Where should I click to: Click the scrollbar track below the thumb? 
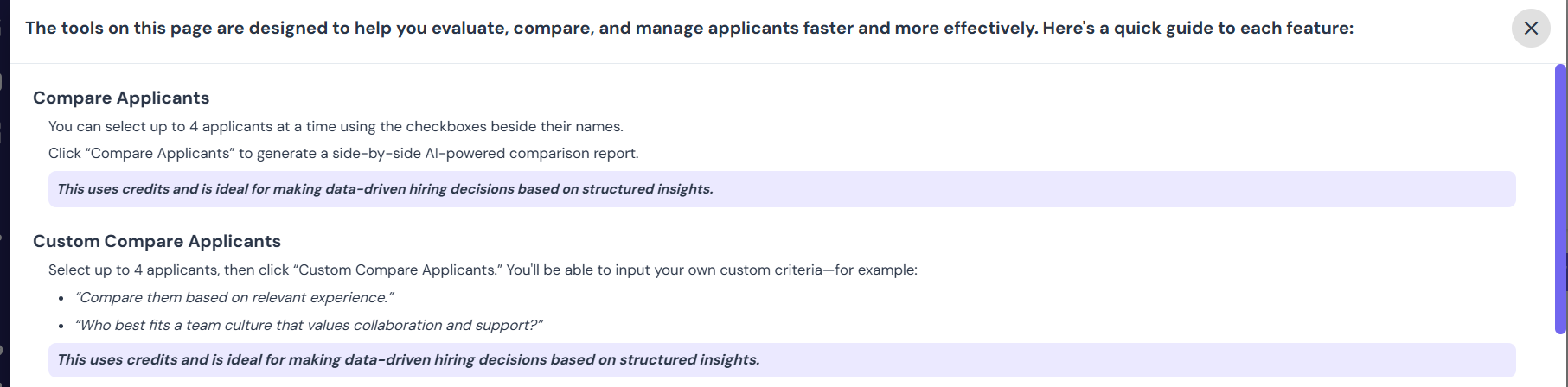point(1560,360)
